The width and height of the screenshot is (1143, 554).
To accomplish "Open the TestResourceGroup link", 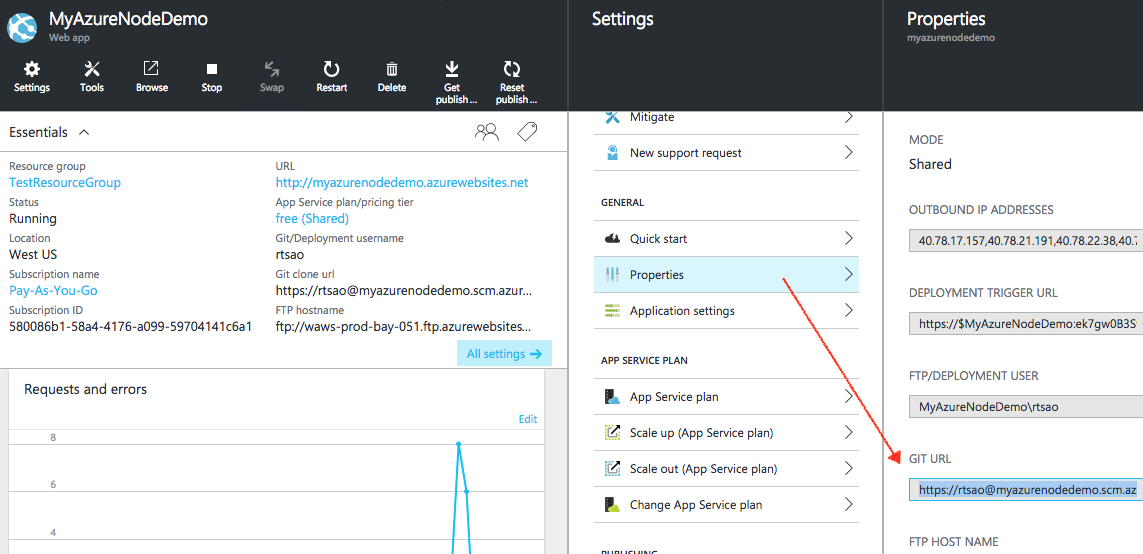I will pos(65,182).
